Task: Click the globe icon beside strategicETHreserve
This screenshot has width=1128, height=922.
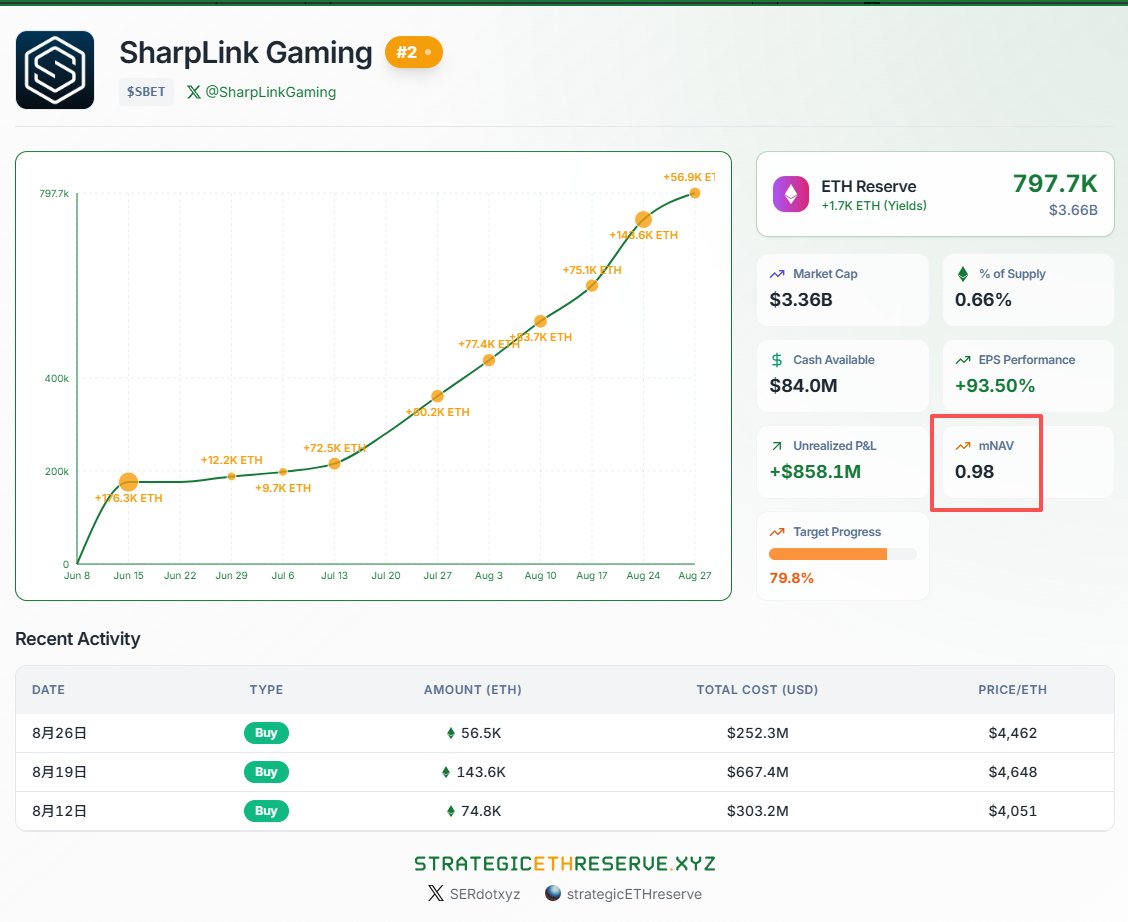Action: coord(552,893)
